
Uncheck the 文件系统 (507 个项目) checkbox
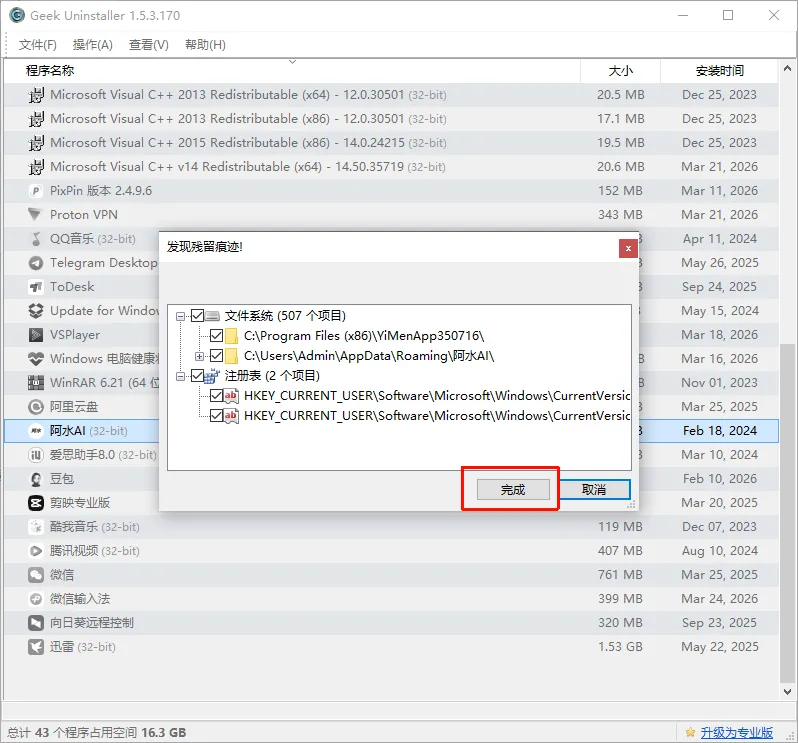click(x=197, y=316)
